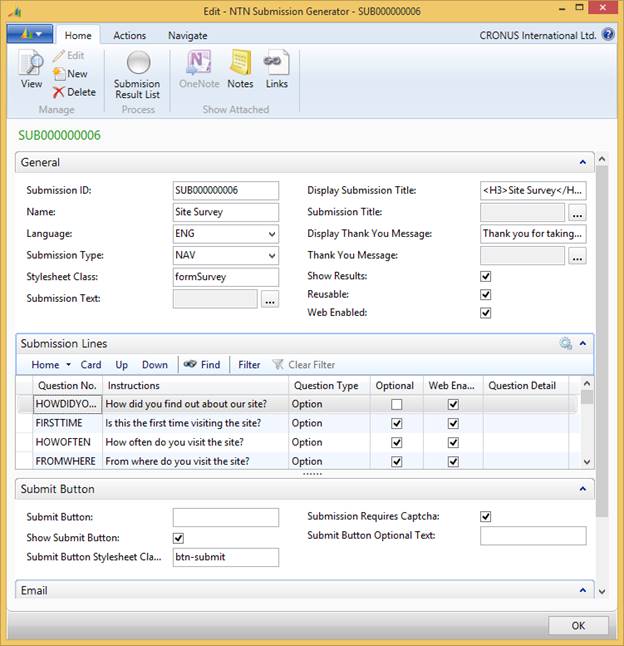Switch to the Navigate ribbon tab

click(187, 35)
